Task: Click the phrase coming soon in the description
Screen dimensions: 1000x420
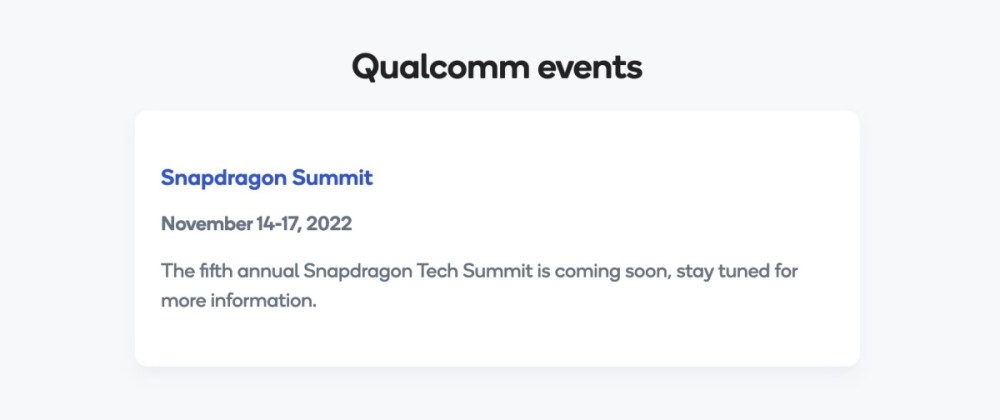Action: pos(612,272)
